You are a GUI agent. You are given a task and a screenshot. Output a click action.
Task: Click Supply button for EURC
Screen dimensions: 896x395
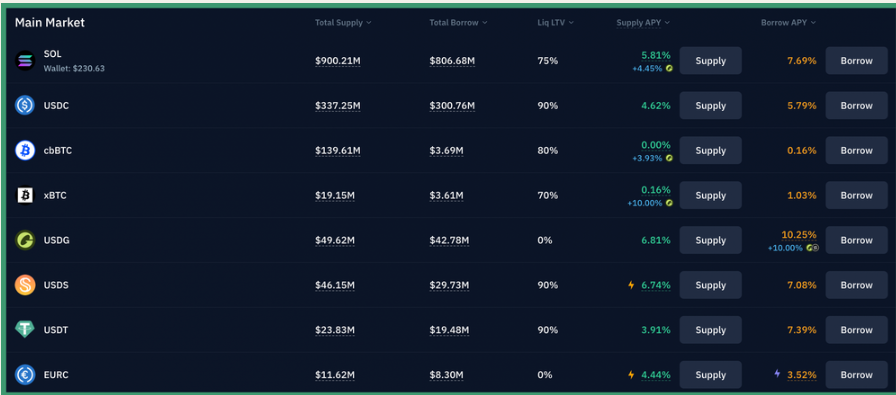[710, 374]
